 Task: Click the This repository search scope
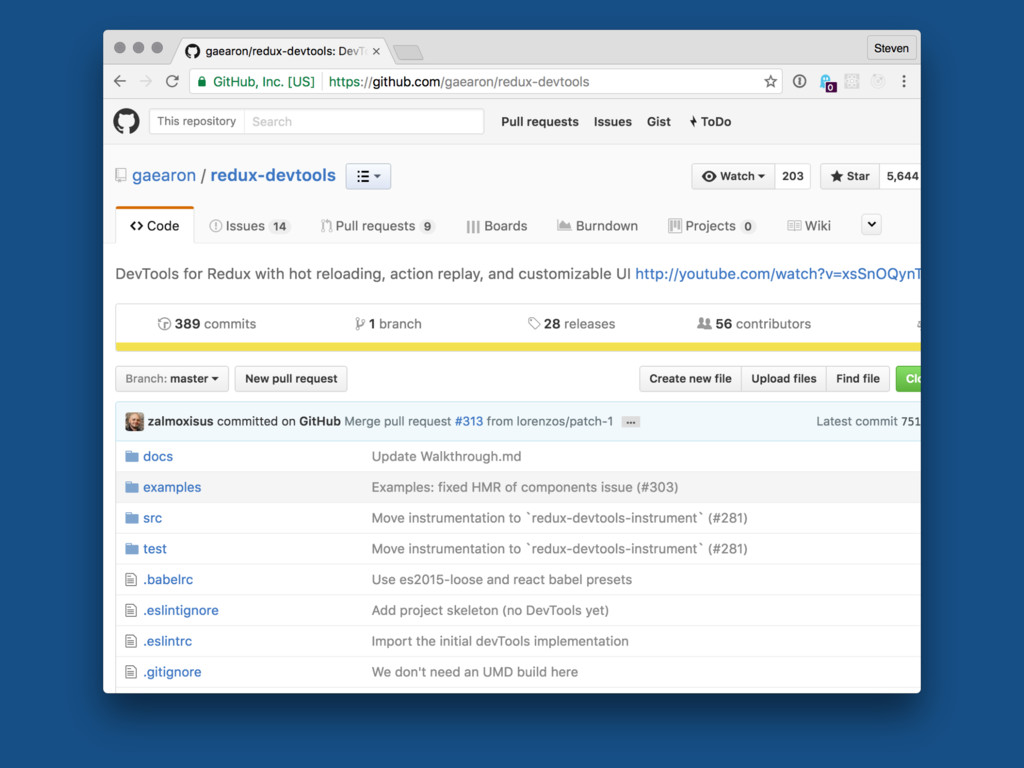click(x=197, y=121)
